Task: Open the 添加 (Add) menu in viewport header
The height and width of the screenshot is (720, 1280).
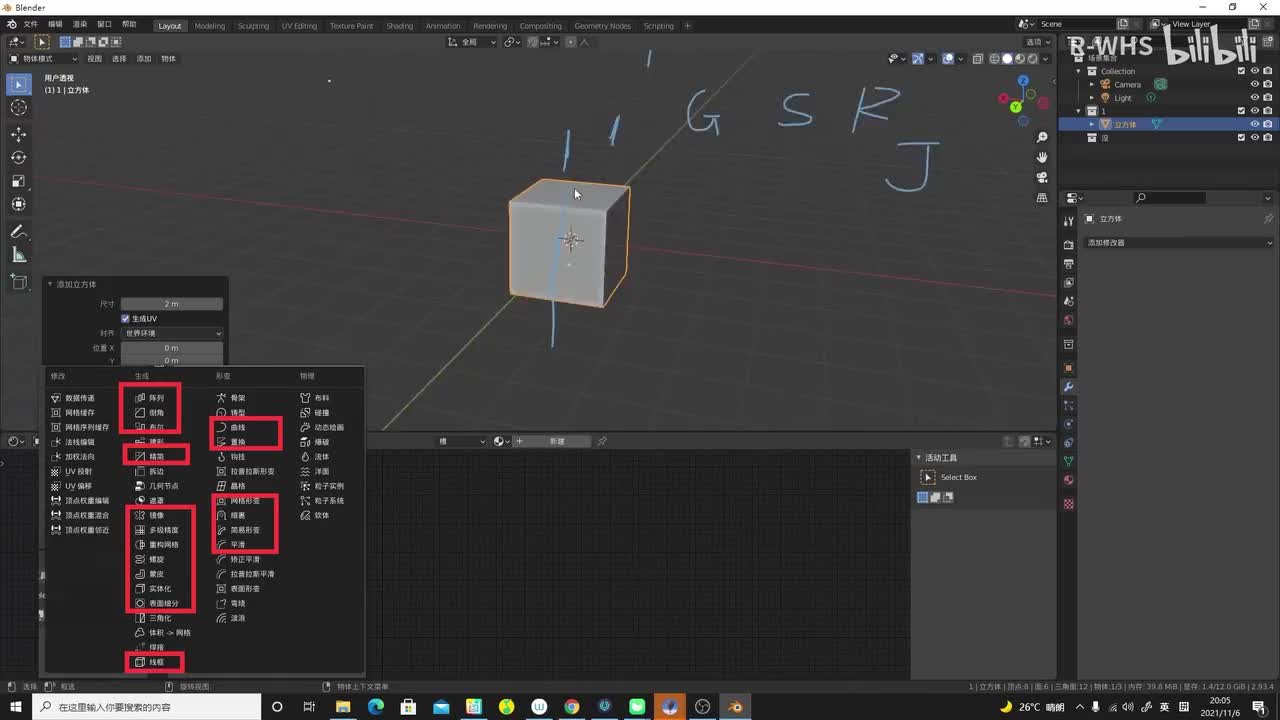Action: [144, 59]
